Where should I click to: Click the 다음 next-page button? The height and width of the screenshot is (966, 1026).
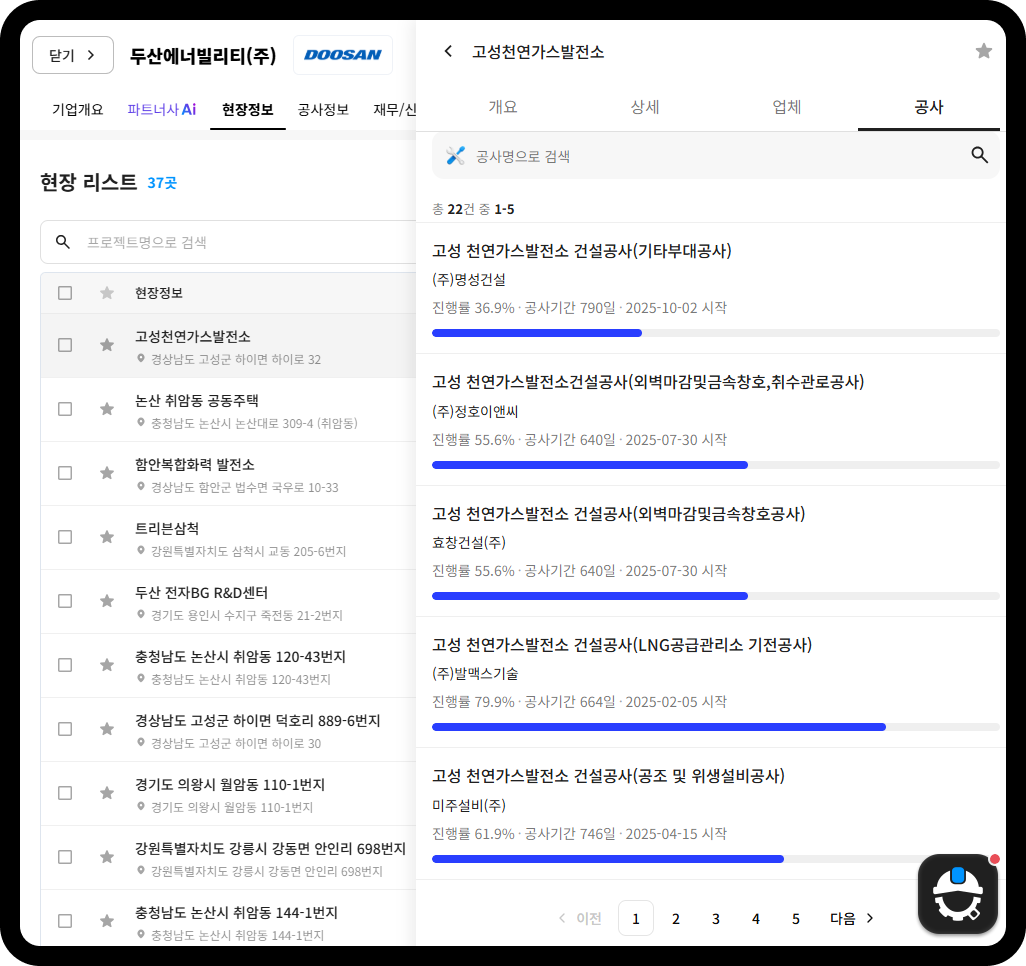point(852,918)
